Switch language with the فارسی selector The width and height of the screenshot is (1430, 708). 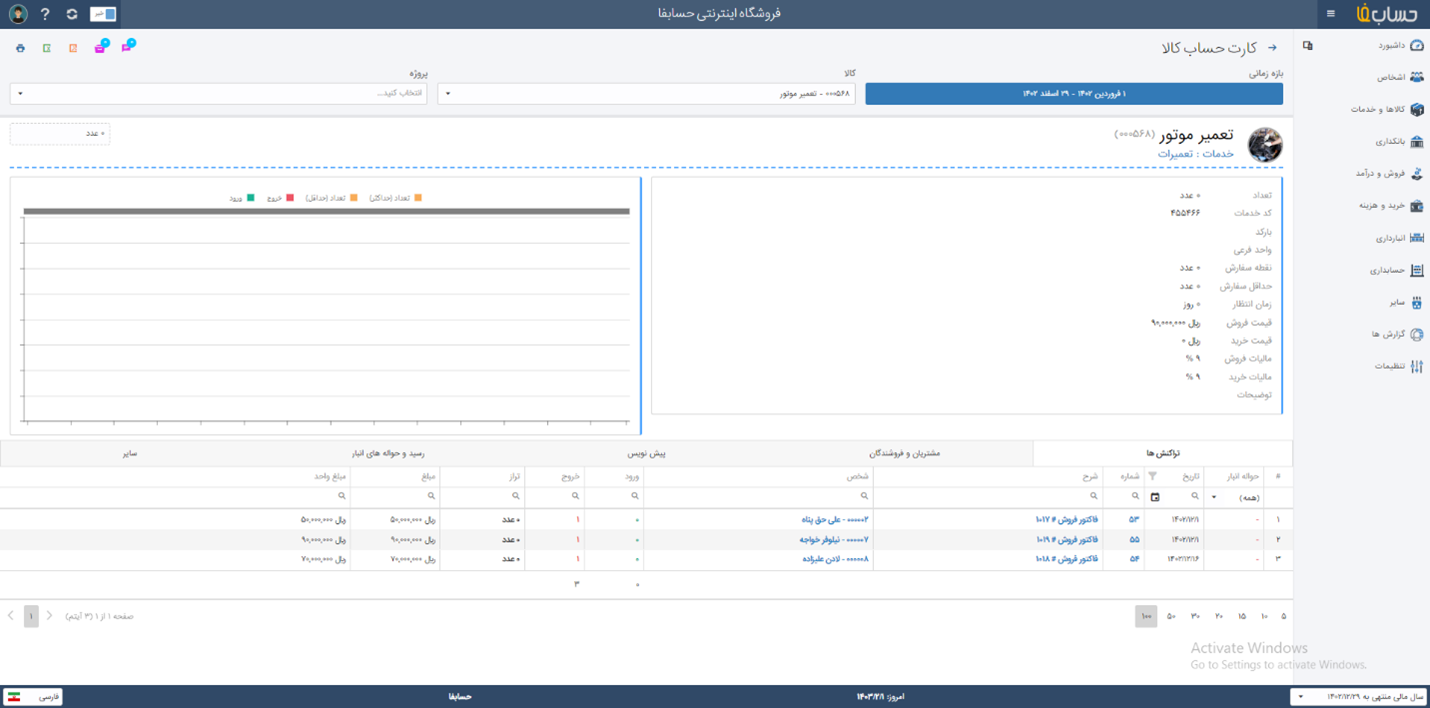tap(33, 696)
